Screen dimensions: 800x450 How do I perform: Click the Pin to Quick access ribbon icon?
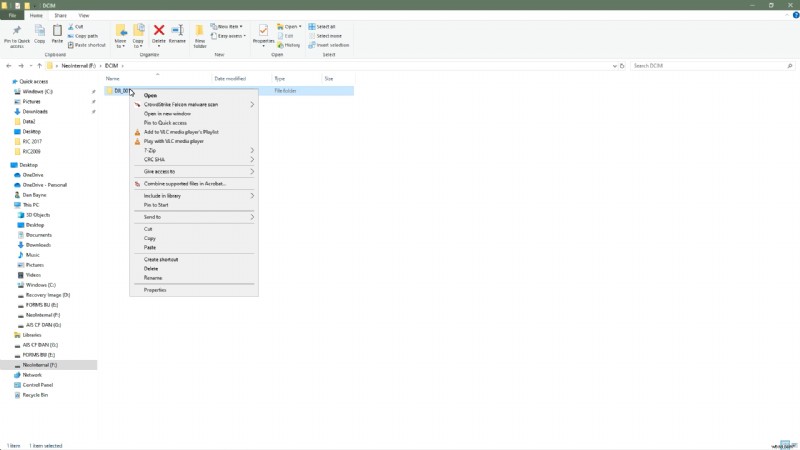pyautogui.click(x=17, y=34)
